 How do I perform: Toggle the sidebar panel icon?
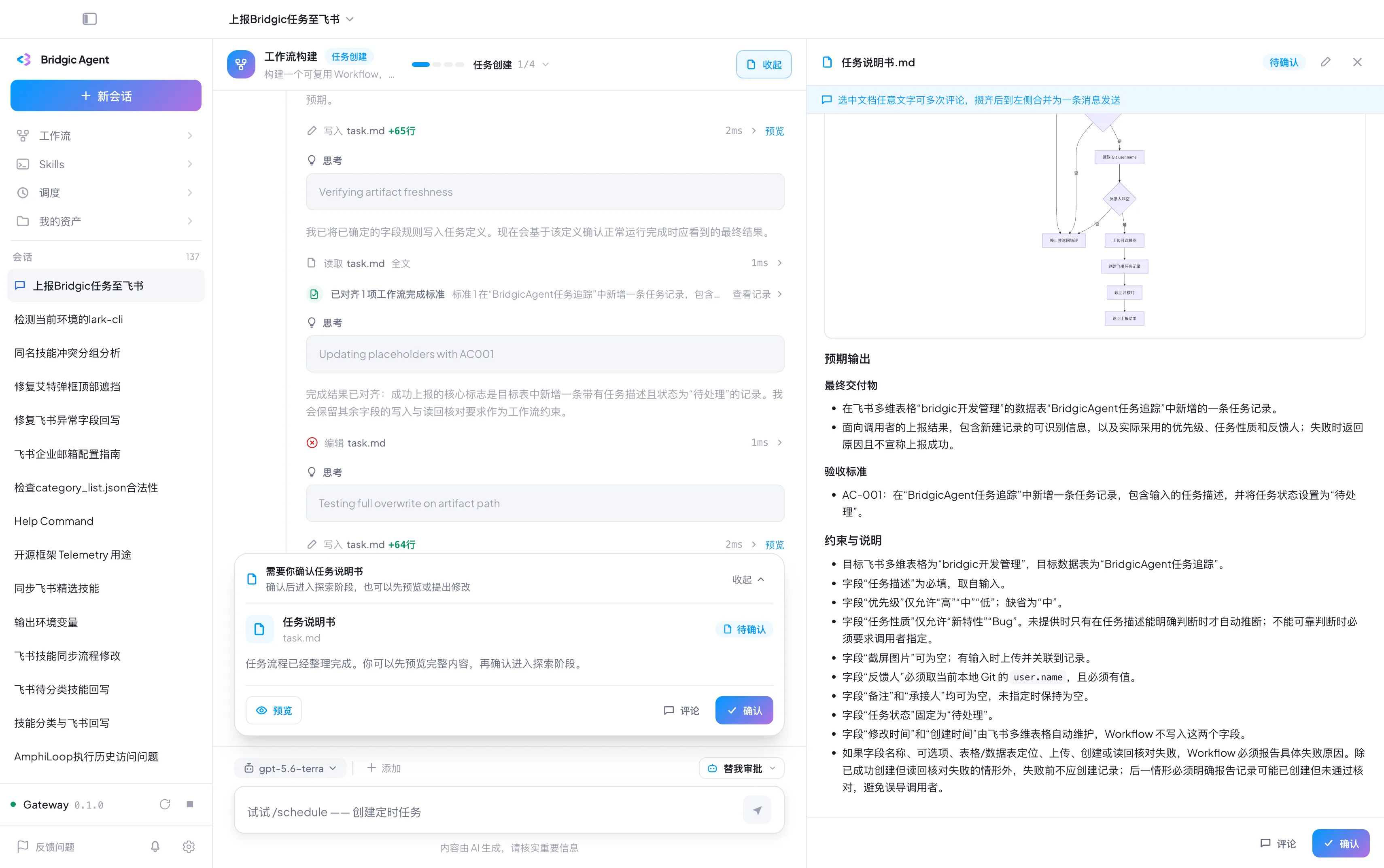[89, 19]
